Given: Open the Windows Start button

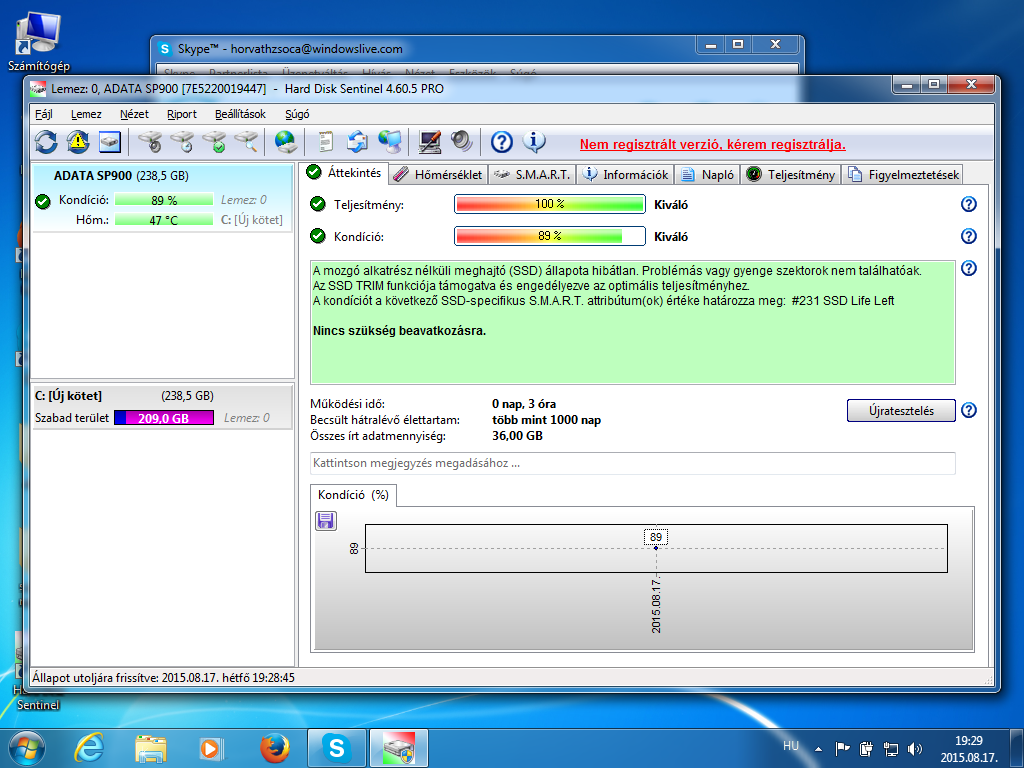Looking at the screenshot, I should point(26,748).
